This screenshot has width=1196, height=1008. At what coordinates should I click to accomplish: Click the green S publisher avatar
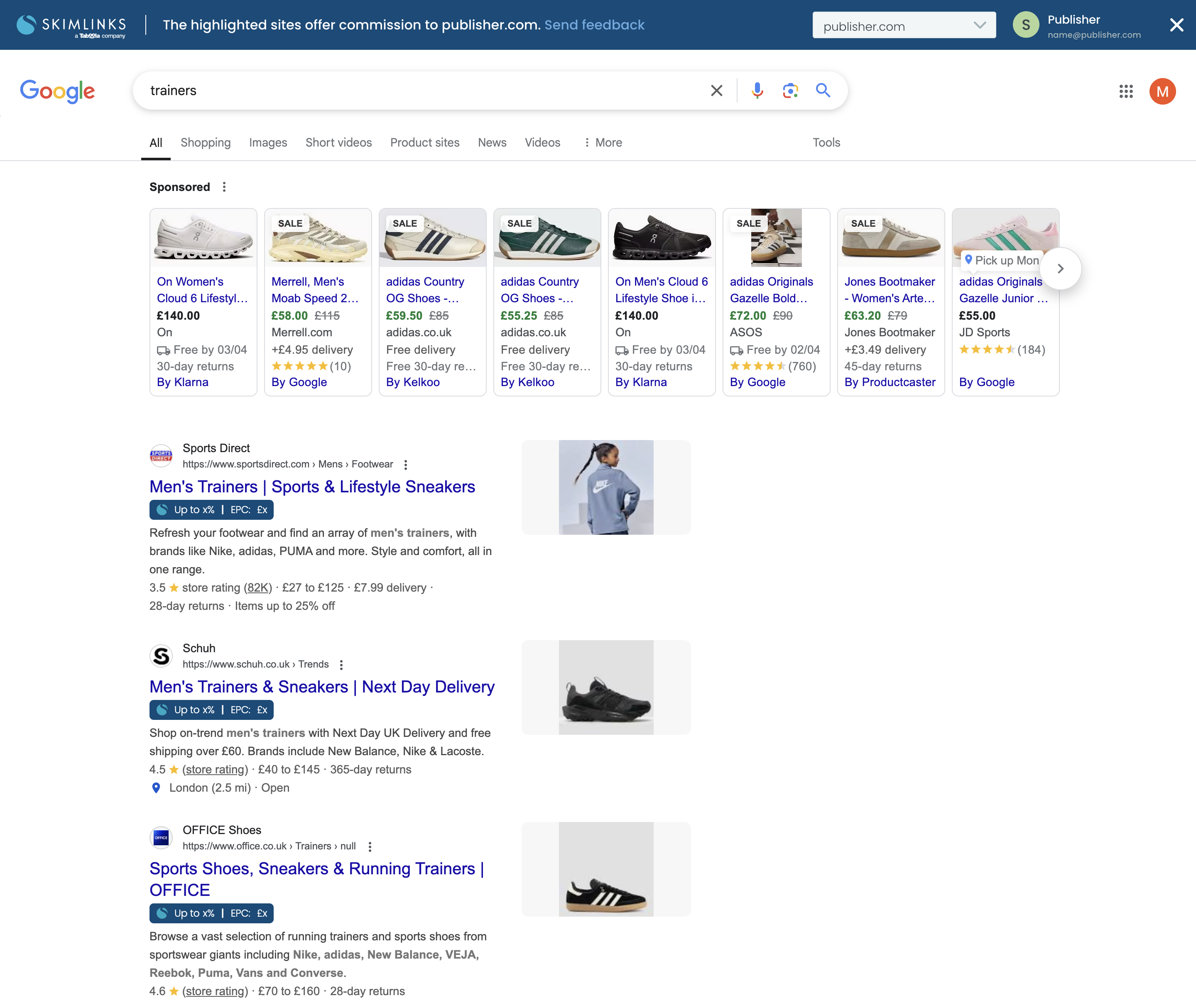pos(1026,24)
